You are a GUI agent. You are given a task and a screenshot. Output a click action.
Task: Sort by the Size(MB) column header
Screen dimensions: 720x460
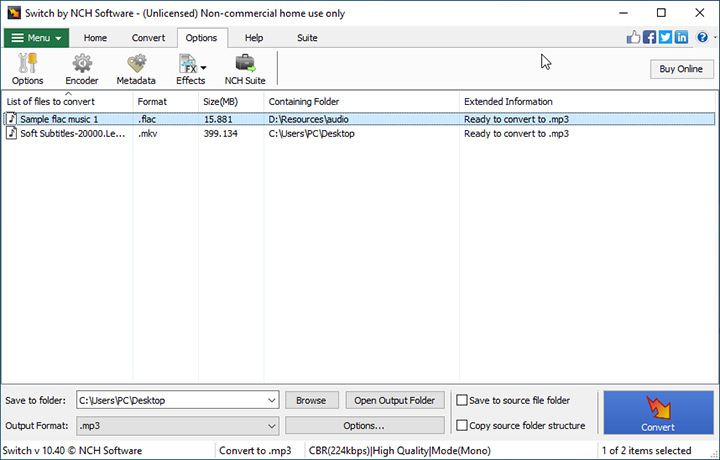click(x=231, y=101)
